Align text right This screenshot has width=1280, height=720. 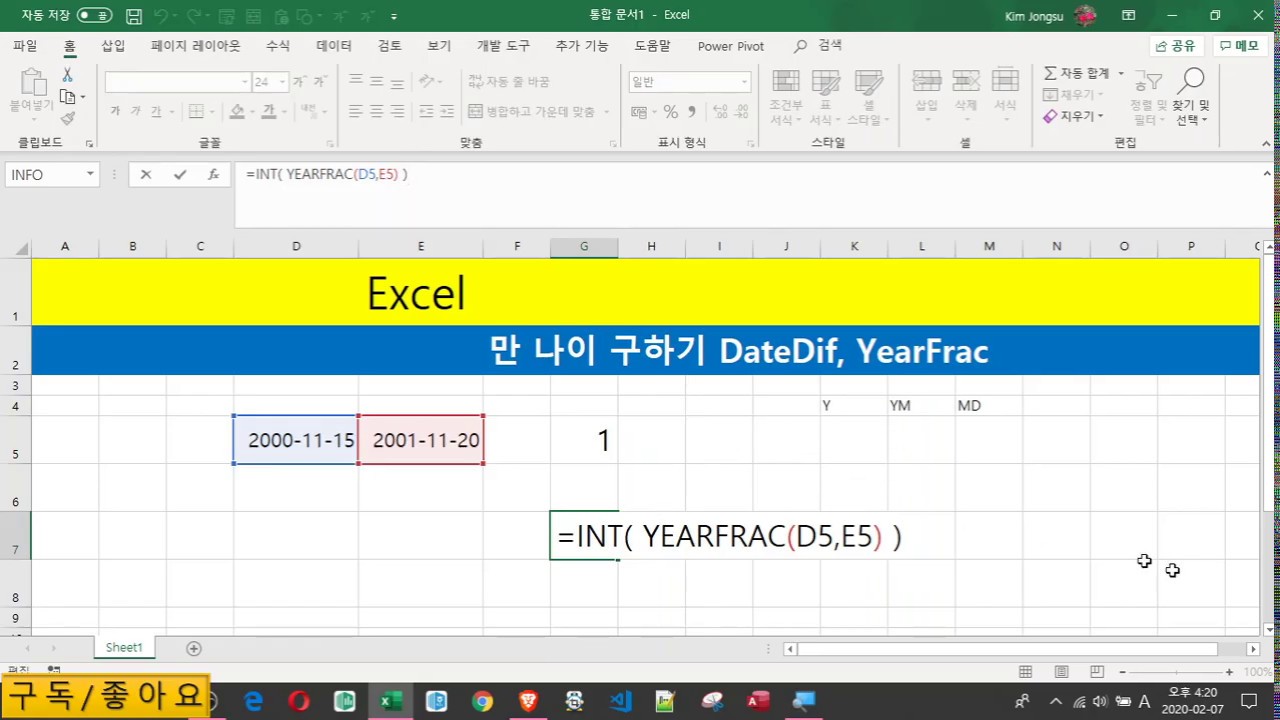398,112
